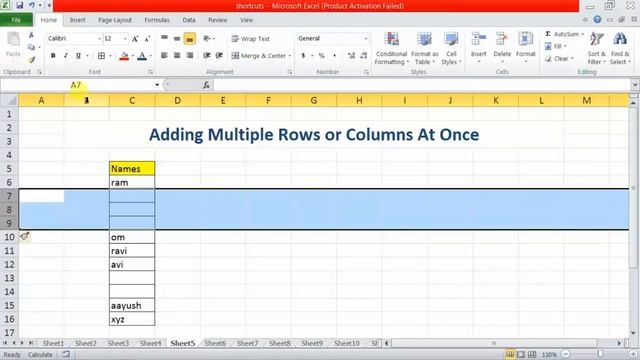Screen dimensions: 640x360
Task: Click the Borders icon
Action: click(x=102, y=56)
